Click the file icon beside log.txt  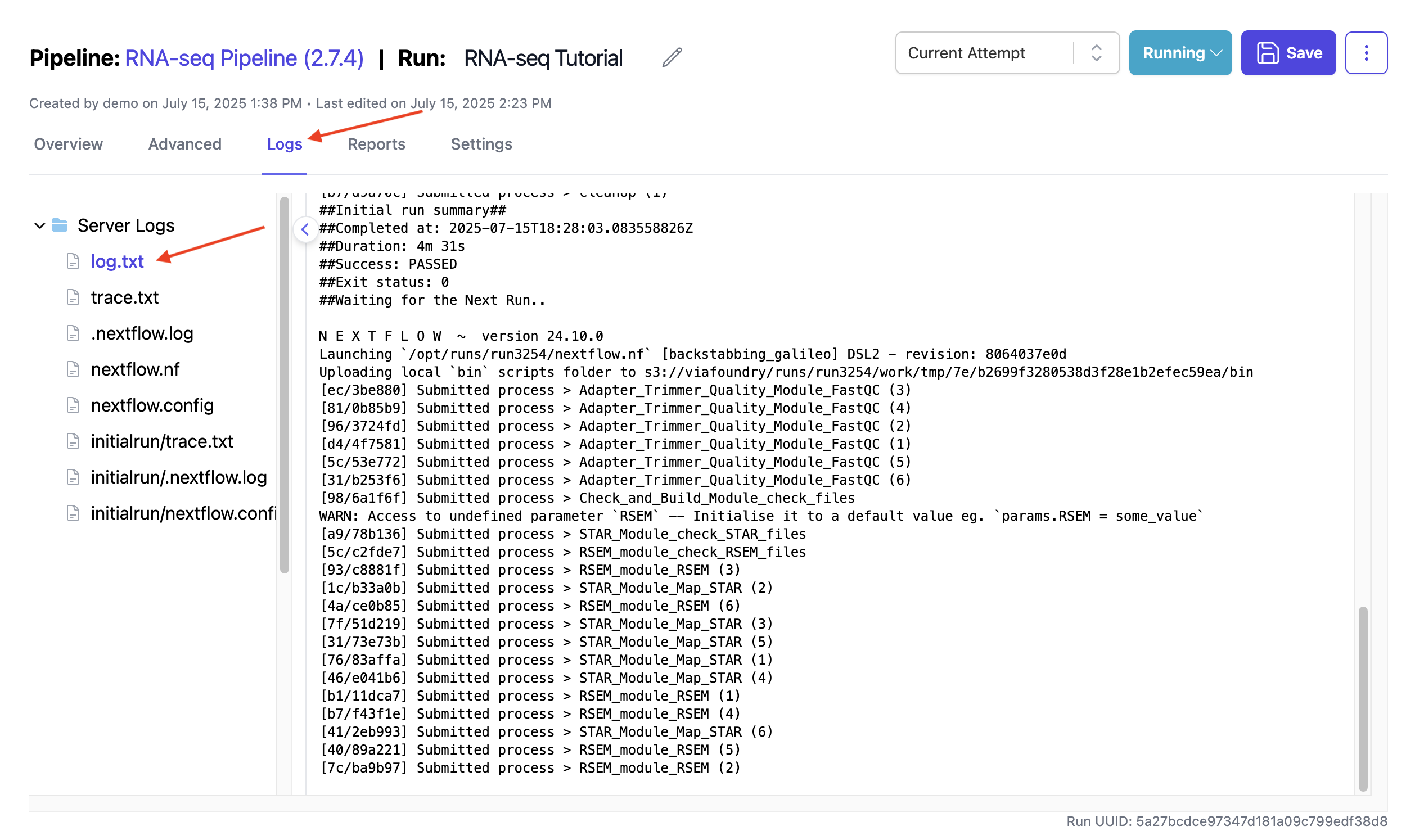tap(73, 261)
